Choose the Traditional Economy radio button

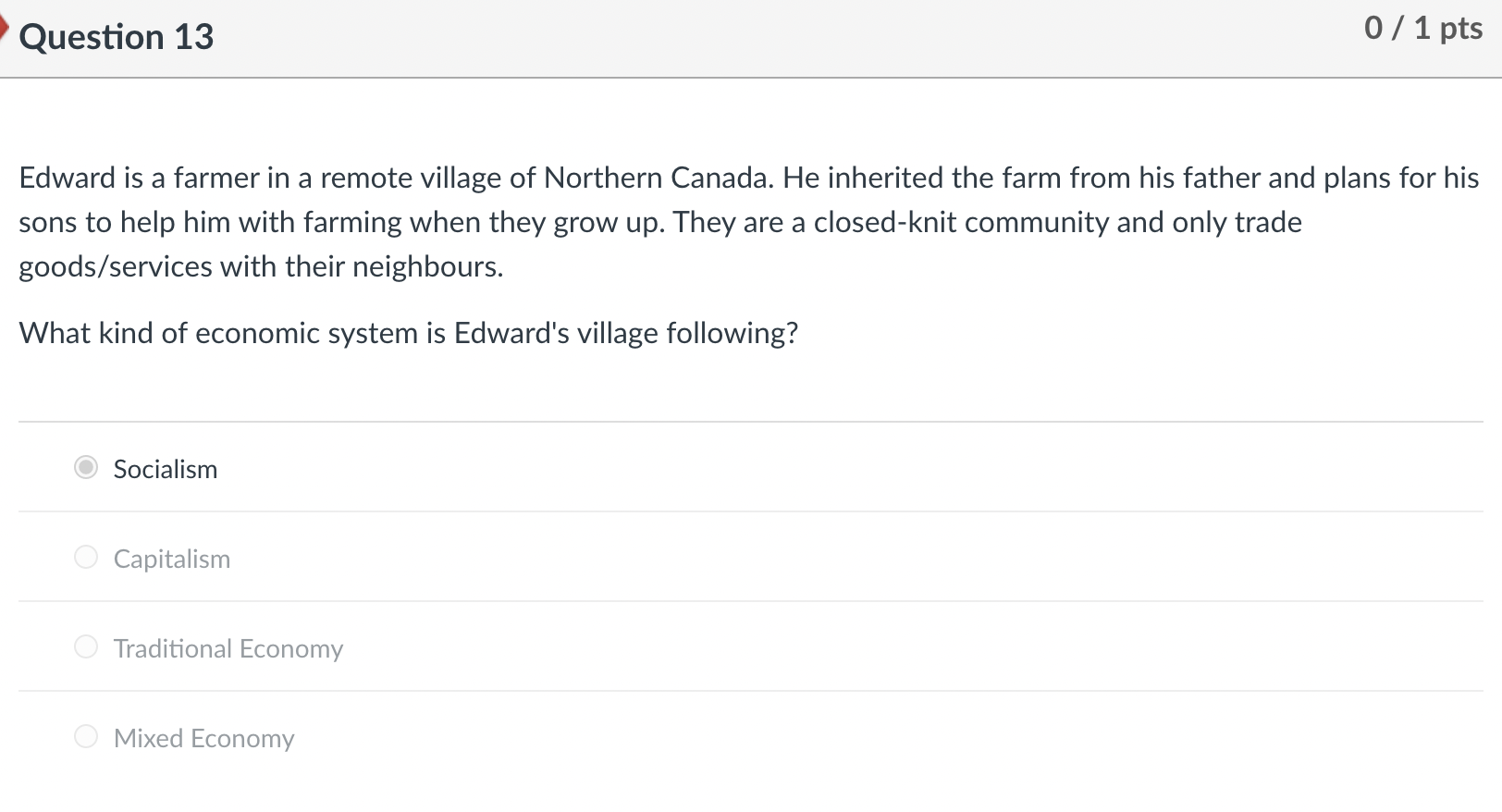point(86,647)
